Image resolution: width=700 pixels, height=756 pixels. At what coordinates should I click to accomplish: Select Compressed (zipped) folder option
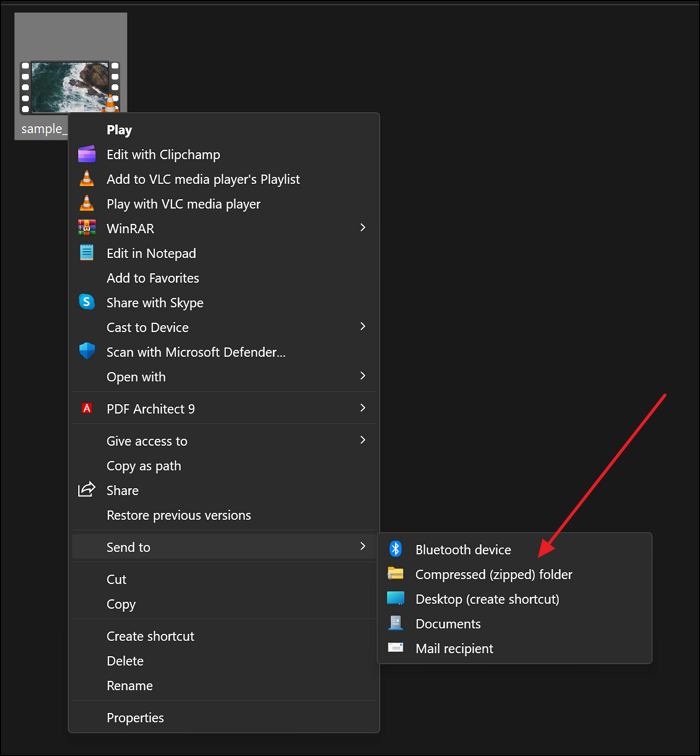coord(493,574)
